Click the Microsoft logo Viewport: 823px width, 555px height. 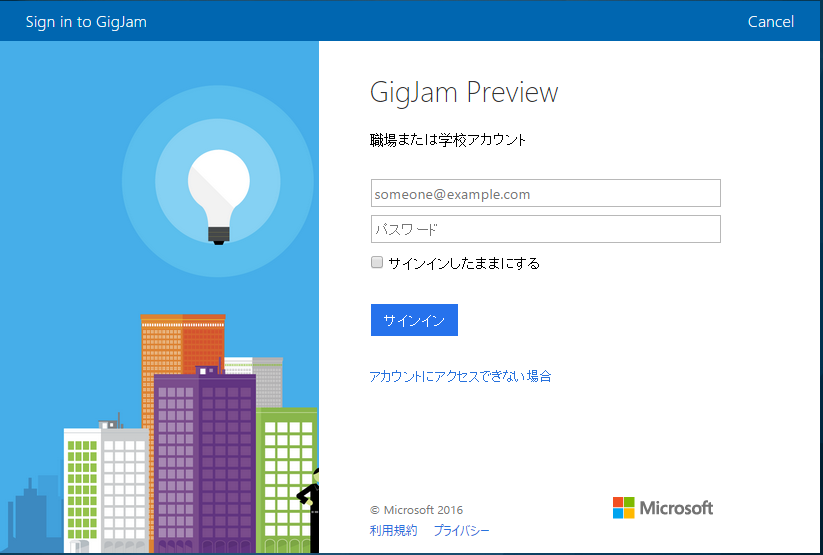click(663, 508)
